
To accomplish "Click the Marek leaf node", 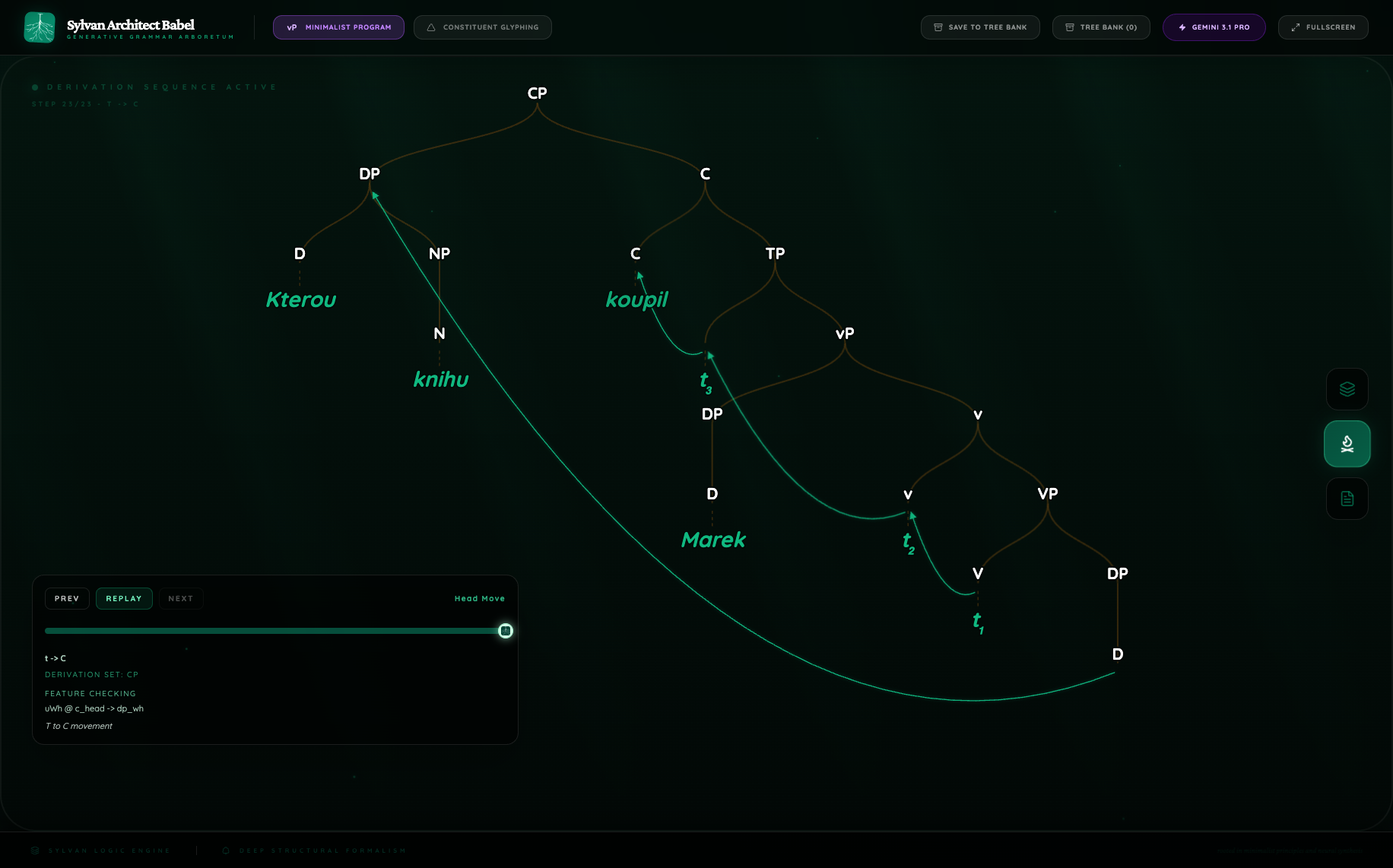I will [713, 540].
